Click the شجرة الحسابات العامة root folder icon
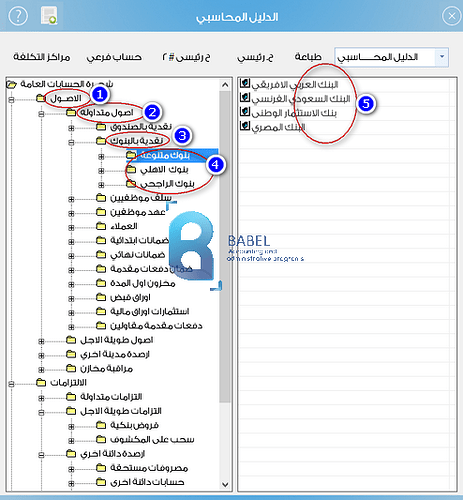 tap(11, 84)
